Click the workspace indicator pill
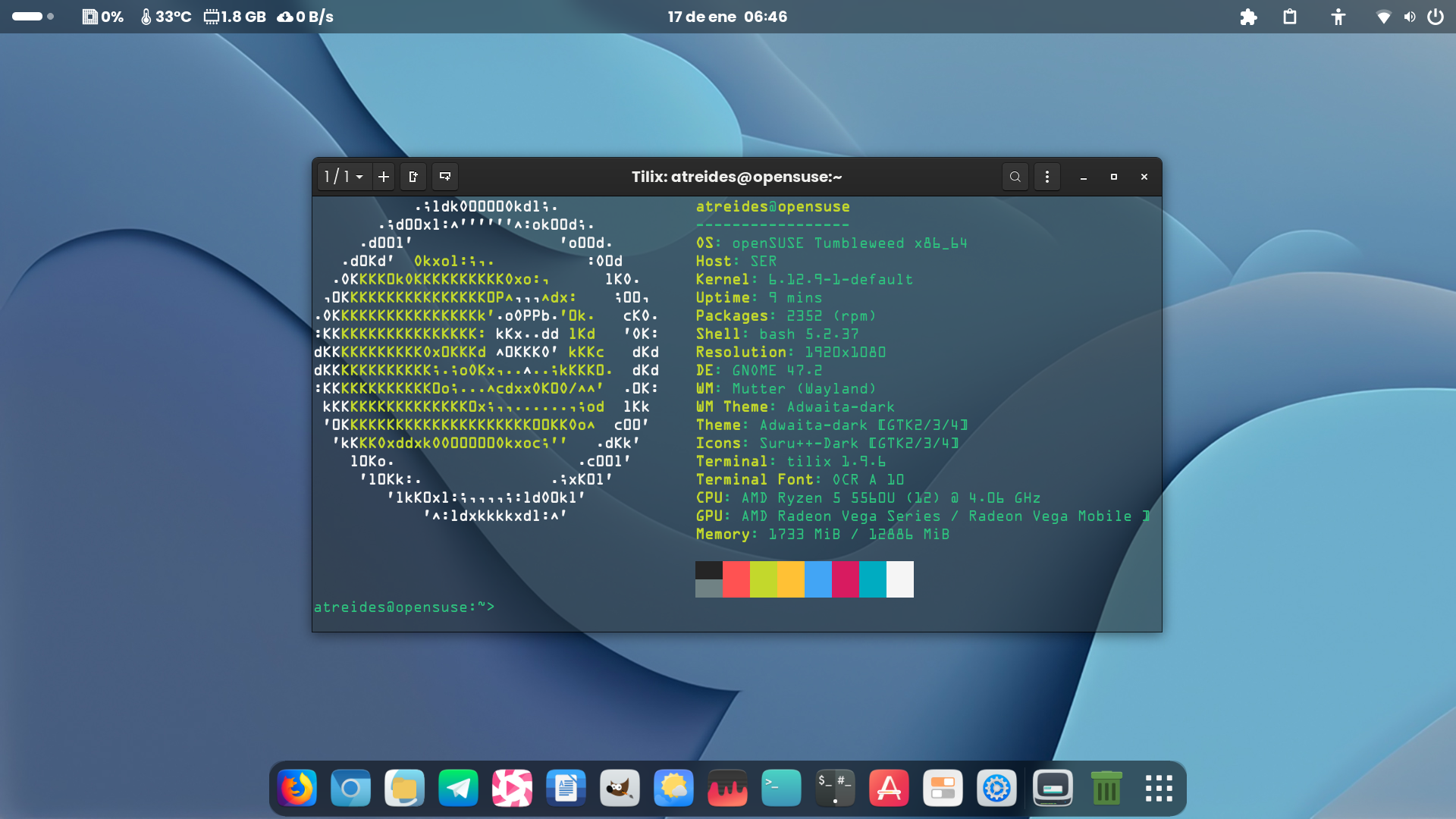The width and height of the screenshot is (1456, 819). click(33, 17)
